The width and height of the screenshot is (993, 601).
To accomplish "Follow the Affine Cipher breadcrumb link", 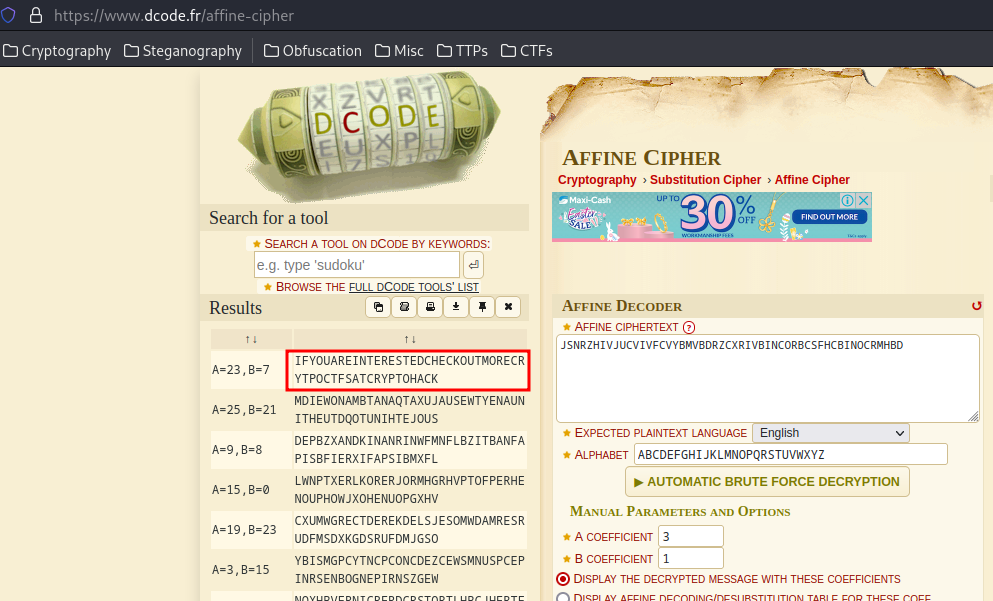I will tap(812, 180).
